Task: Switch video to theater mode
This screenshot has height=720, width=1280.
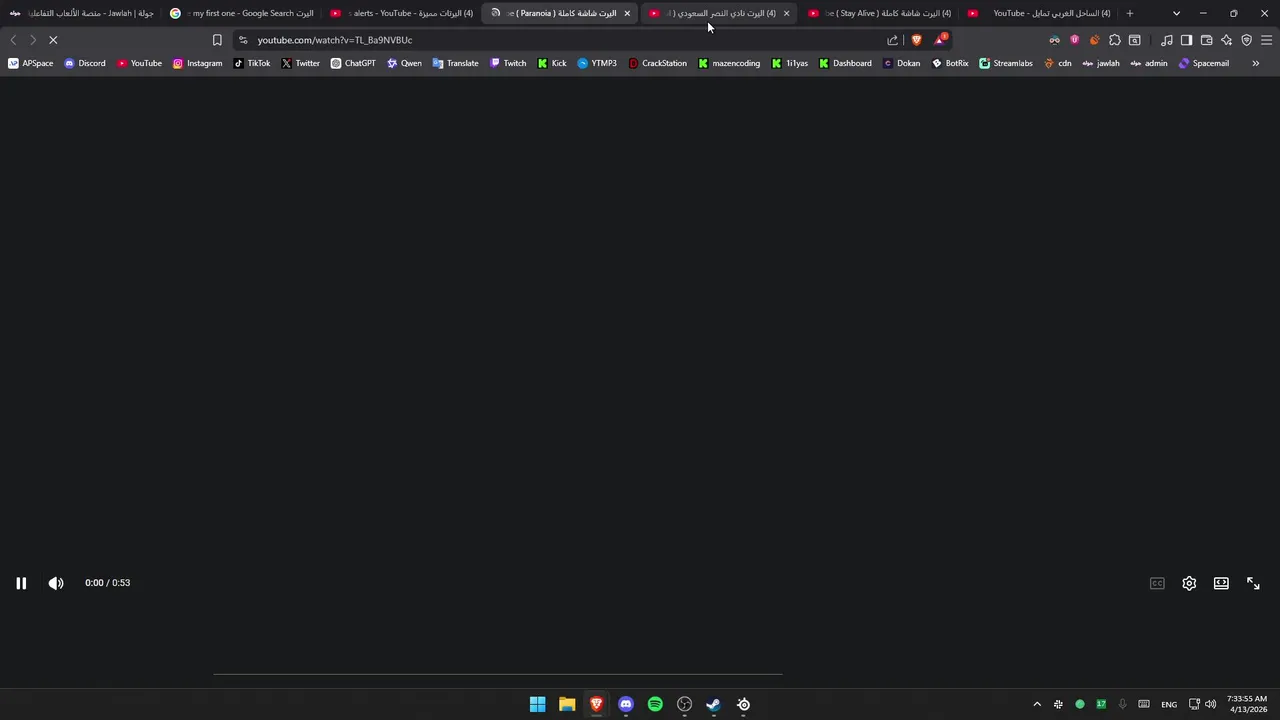Action: [x=1221, y=583]
